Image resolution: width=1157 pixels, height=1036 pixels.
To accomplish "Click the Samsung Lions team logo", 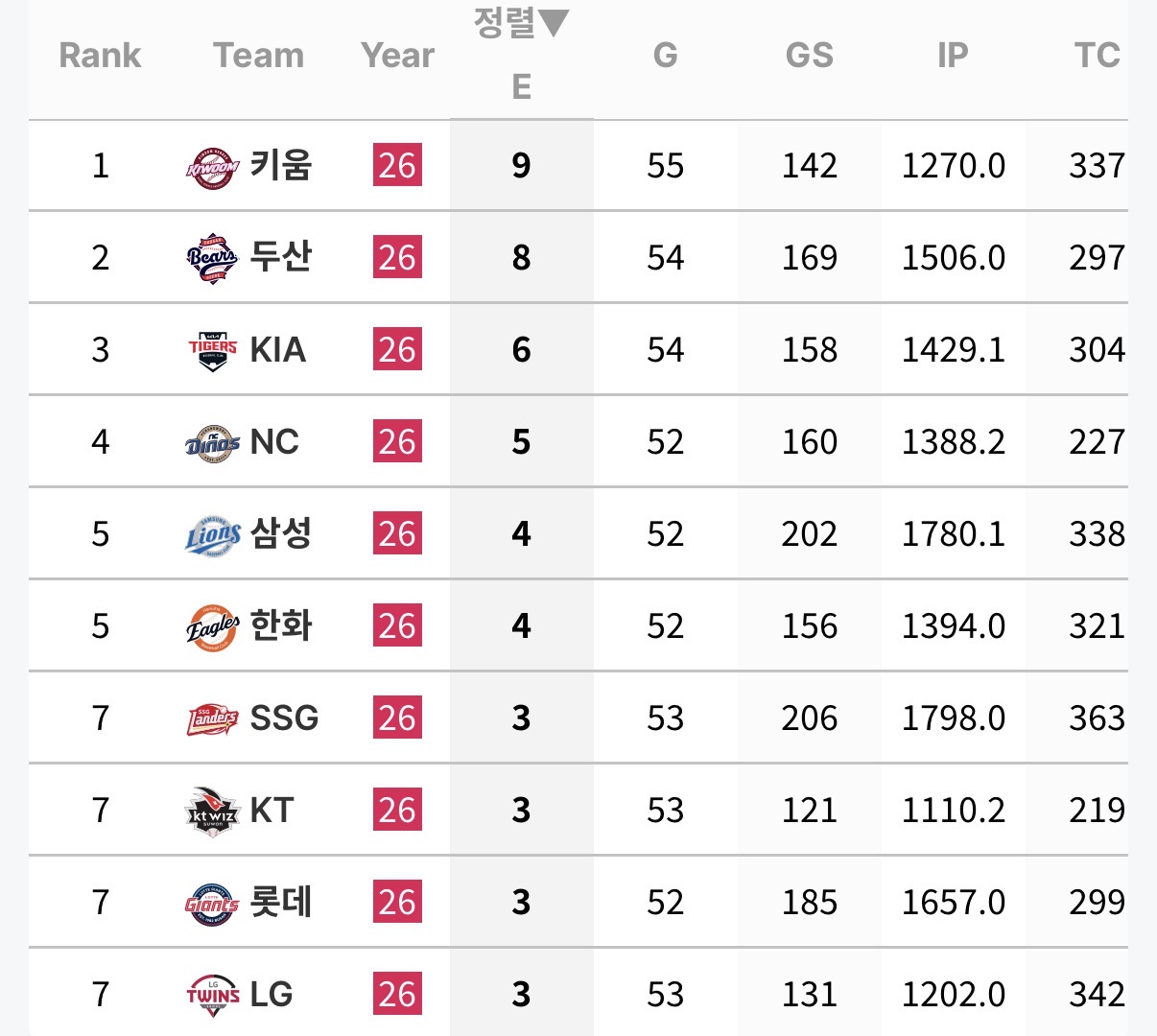I will (212, 534).
